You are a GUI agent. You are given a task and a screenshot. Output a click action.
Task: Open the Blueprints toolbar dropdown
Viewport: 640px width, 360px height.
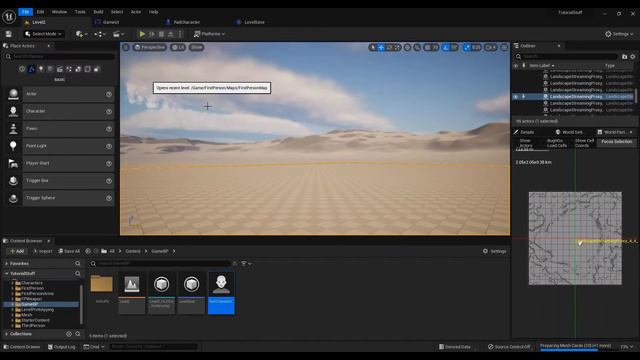point(100,34)
